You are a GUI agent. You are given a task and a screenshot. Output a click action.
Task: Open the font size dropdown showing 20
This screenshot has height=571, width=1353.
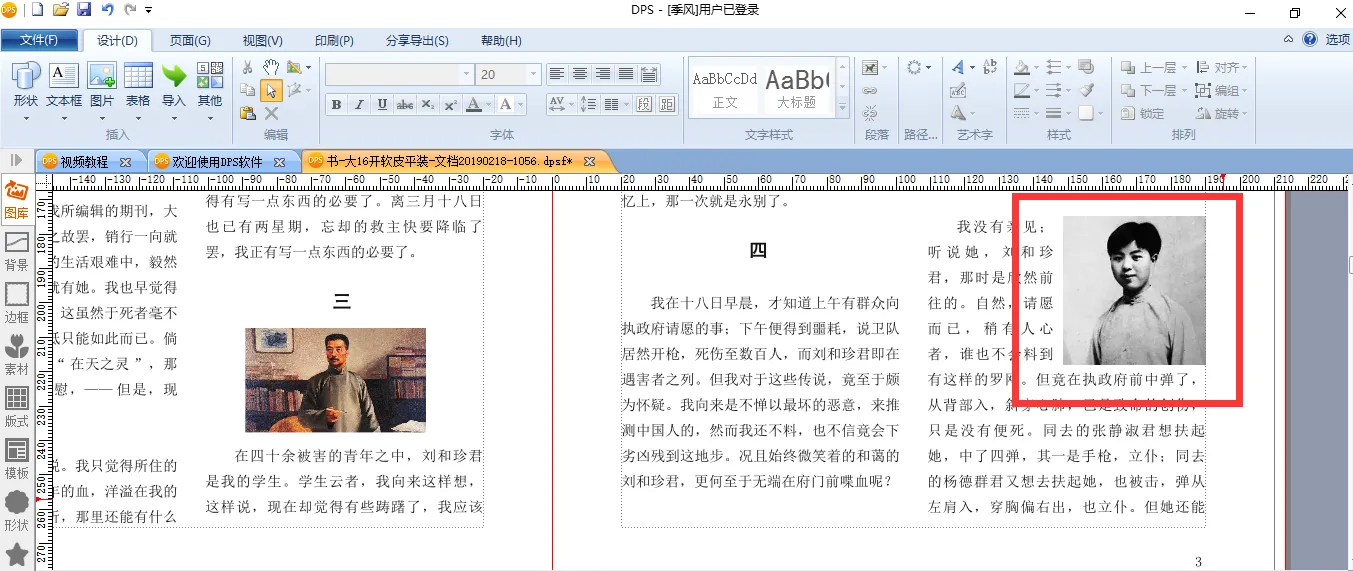534,74
